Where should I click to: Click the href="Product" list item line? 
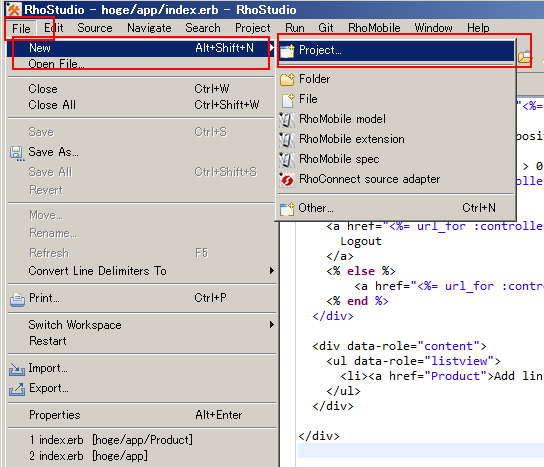[442, 376]
